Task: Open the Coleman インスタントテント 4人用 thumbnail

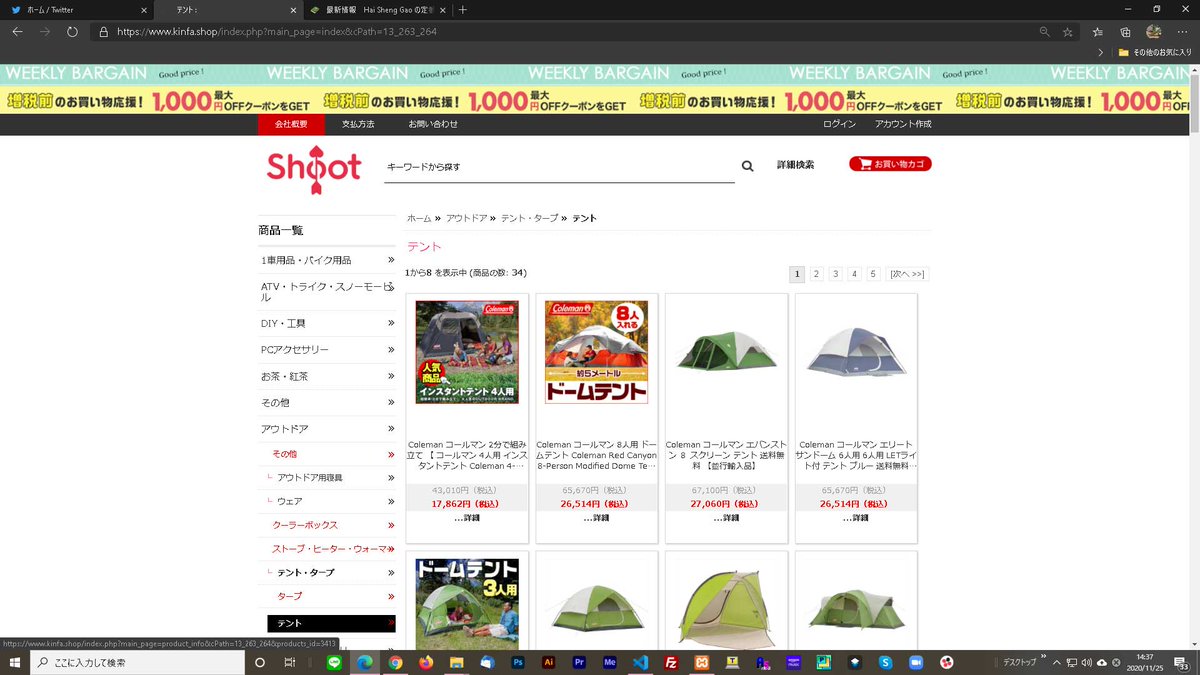Action: tap(467, 352)
